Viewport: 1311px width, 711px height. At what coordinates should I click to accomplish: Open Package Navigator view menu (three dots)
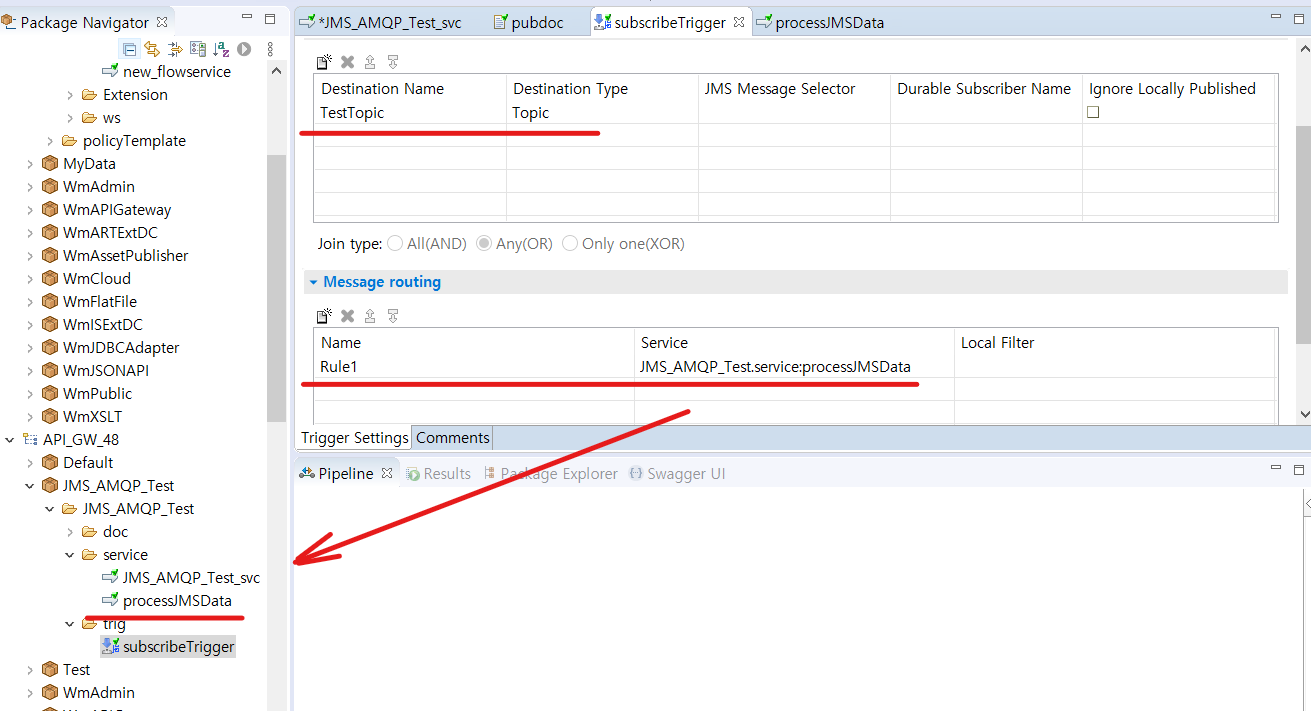coord(270,49)
